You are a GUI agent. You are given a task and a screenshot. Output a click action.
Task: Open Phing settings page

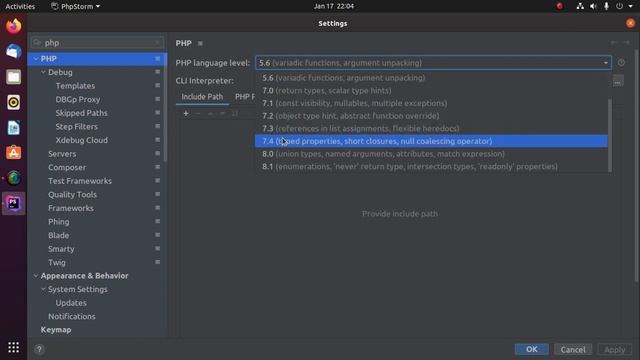pos(58,222)
